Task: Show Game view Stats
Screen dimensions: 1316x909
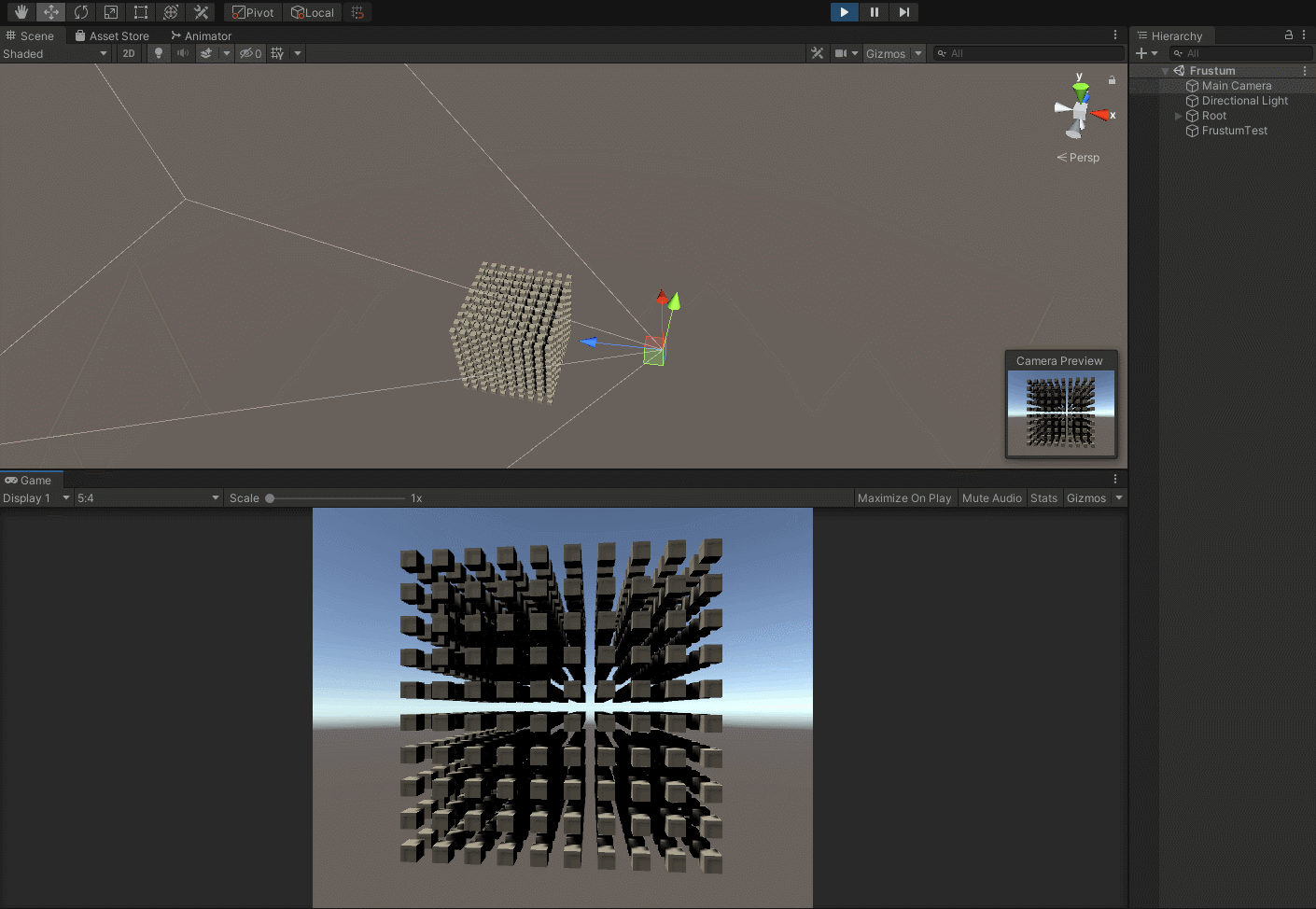Action: tap(1043, 497)
